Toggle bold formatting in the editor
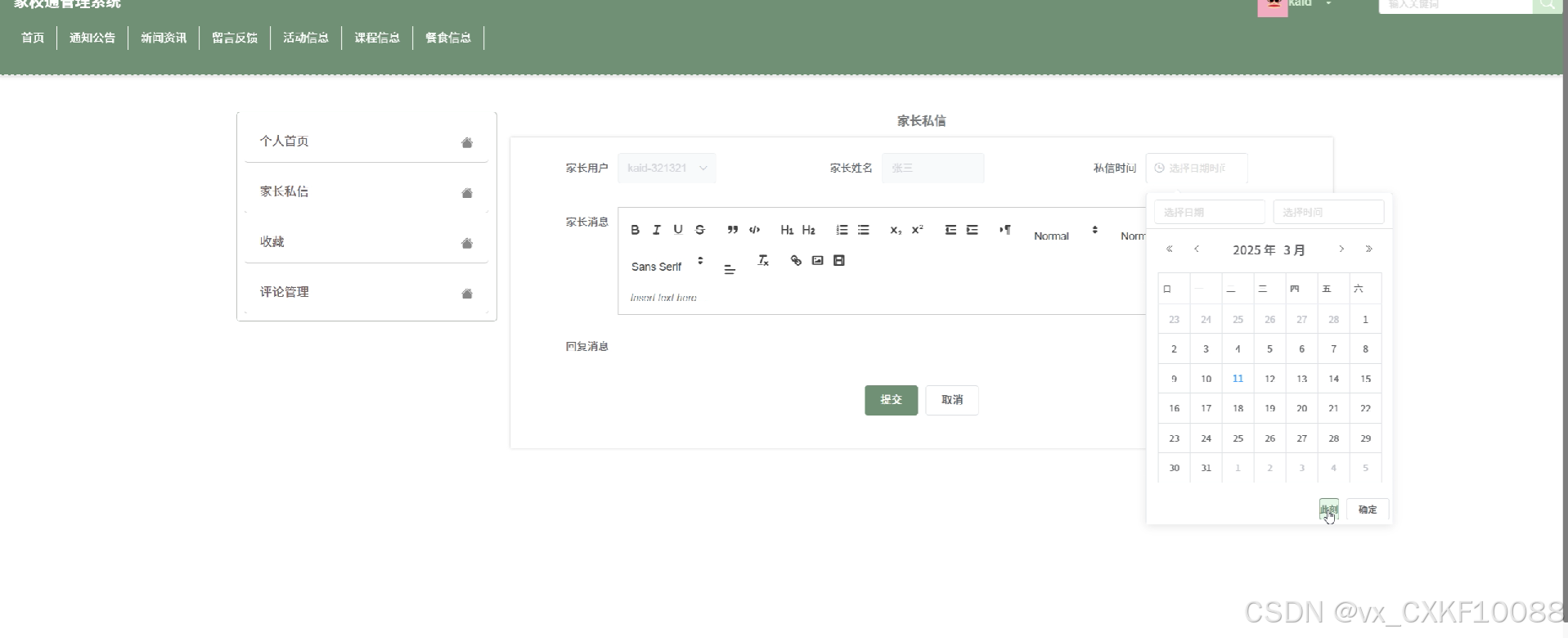This screenshot has height=638, width=1568. click(x=635, y=230)
